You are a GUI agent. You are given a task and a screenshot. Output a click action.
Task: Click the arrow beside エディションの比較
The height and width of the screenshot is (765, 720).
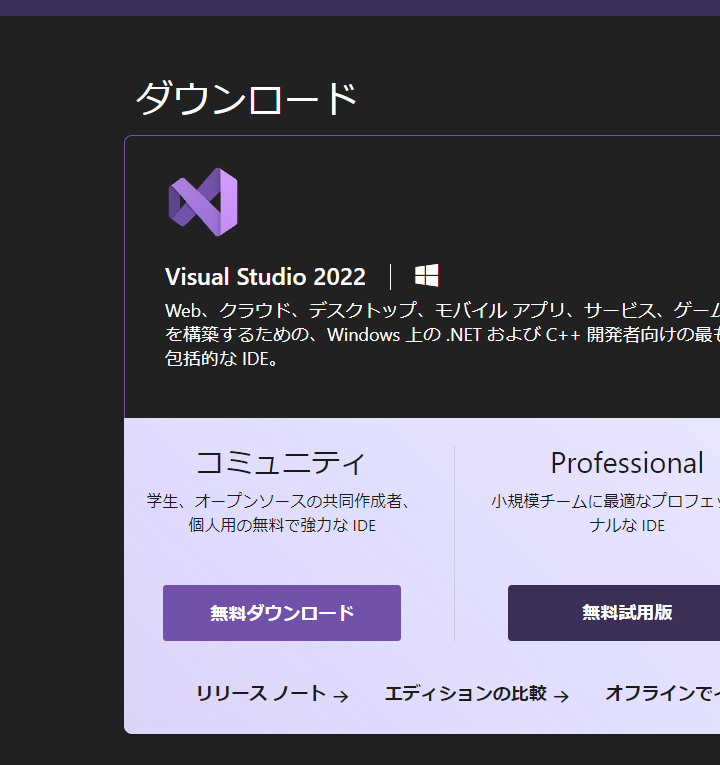point(561,696)
